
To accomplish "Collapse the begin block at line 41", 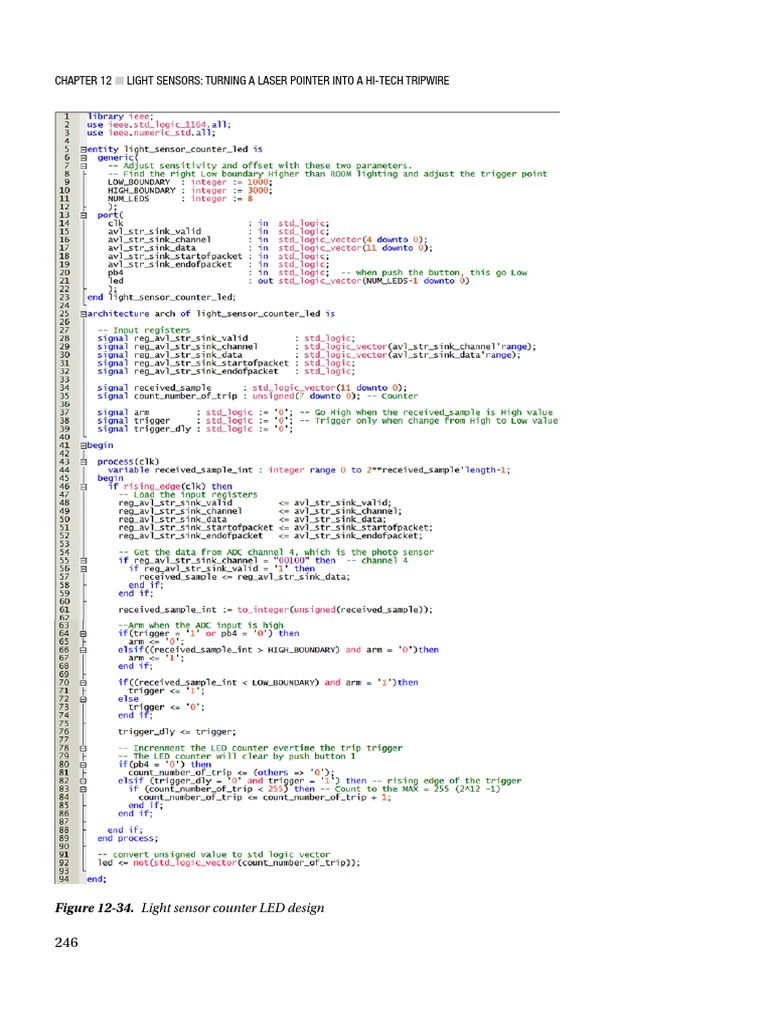I will (x=83, y=444).
